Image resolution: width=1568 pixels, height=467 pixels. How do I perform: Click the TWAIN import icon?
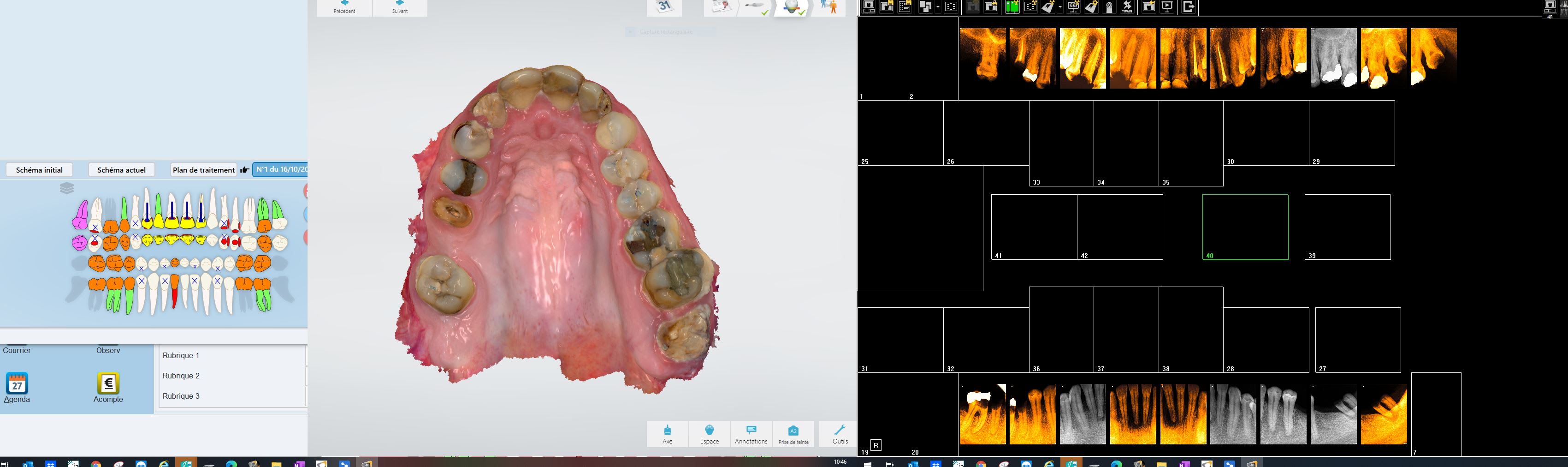(1127, 7)
